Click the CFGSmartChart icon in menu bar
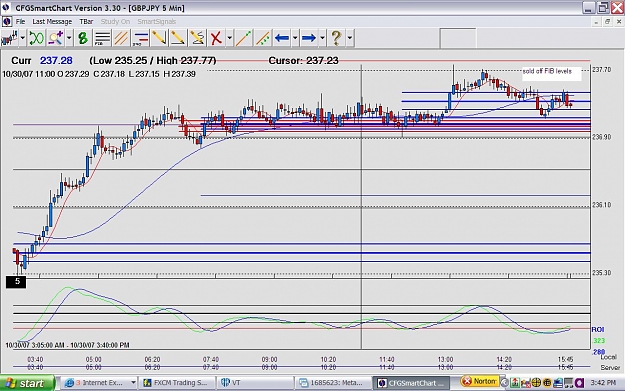625x391 pixels. pyautogui.click(x=7, y=22)
